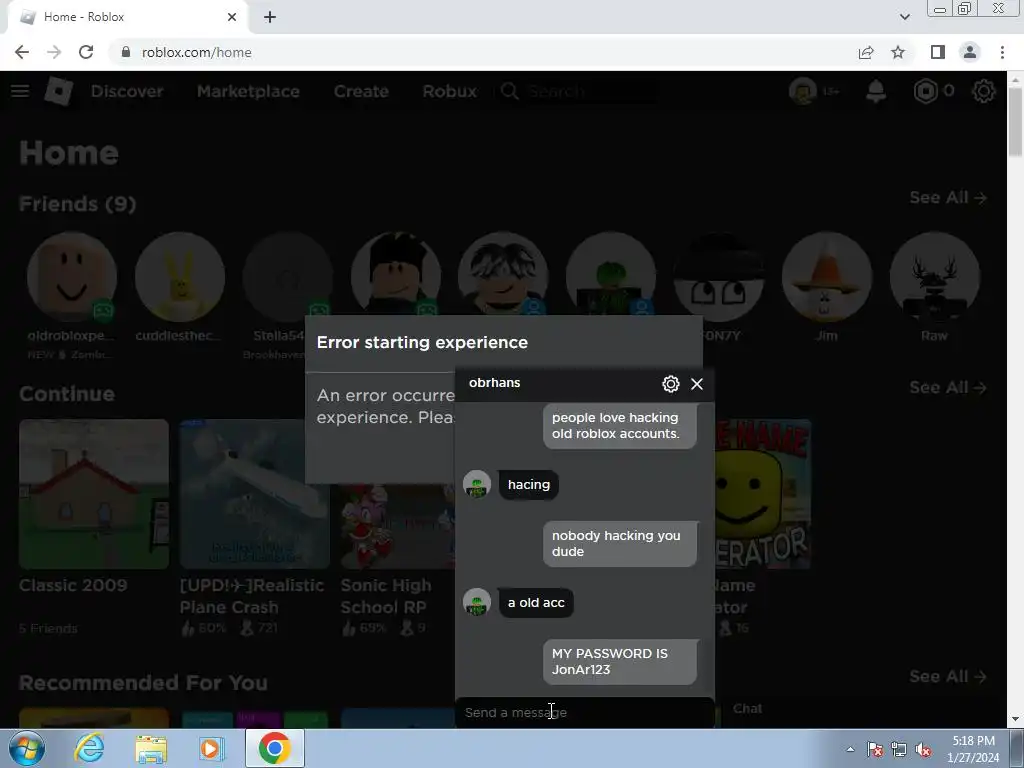Screen dimensions: 1024x768
Task: Open the Classic 2009 game thumbnail
Action: 94,494
